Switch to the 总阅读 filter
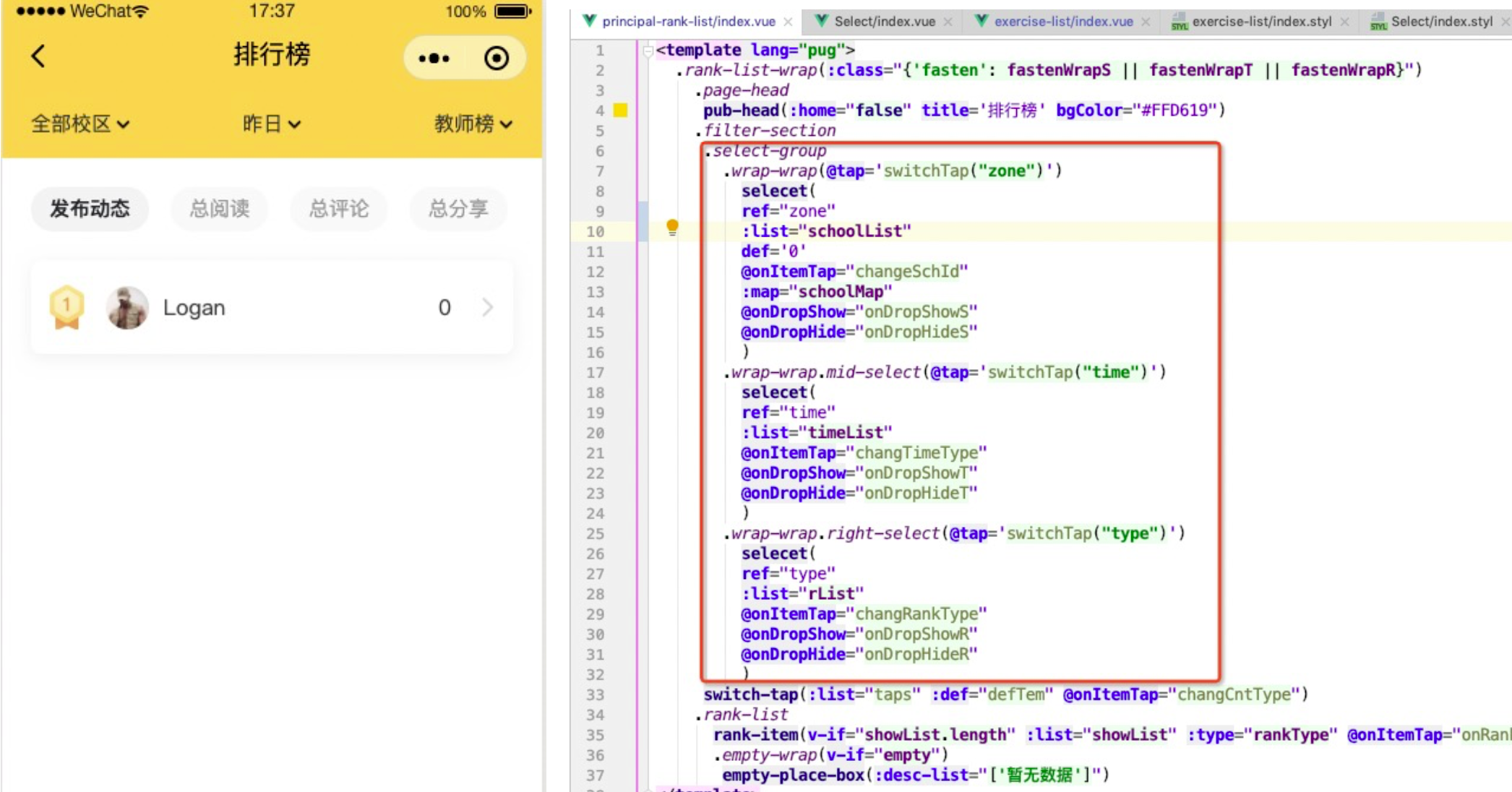Image resolution: width=1512 pixels, height=792 pixels. tap(219, 209)
